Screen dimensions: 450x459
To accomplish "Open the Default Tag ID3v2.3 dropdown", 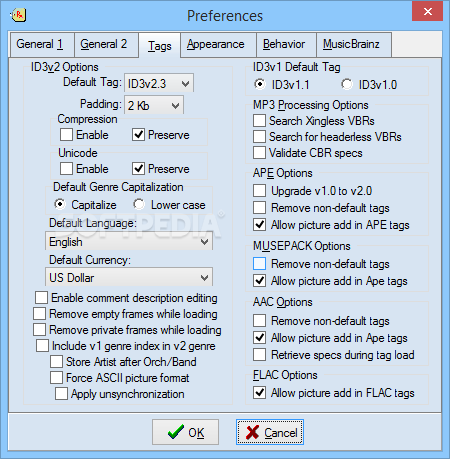I will pos(159,83).
